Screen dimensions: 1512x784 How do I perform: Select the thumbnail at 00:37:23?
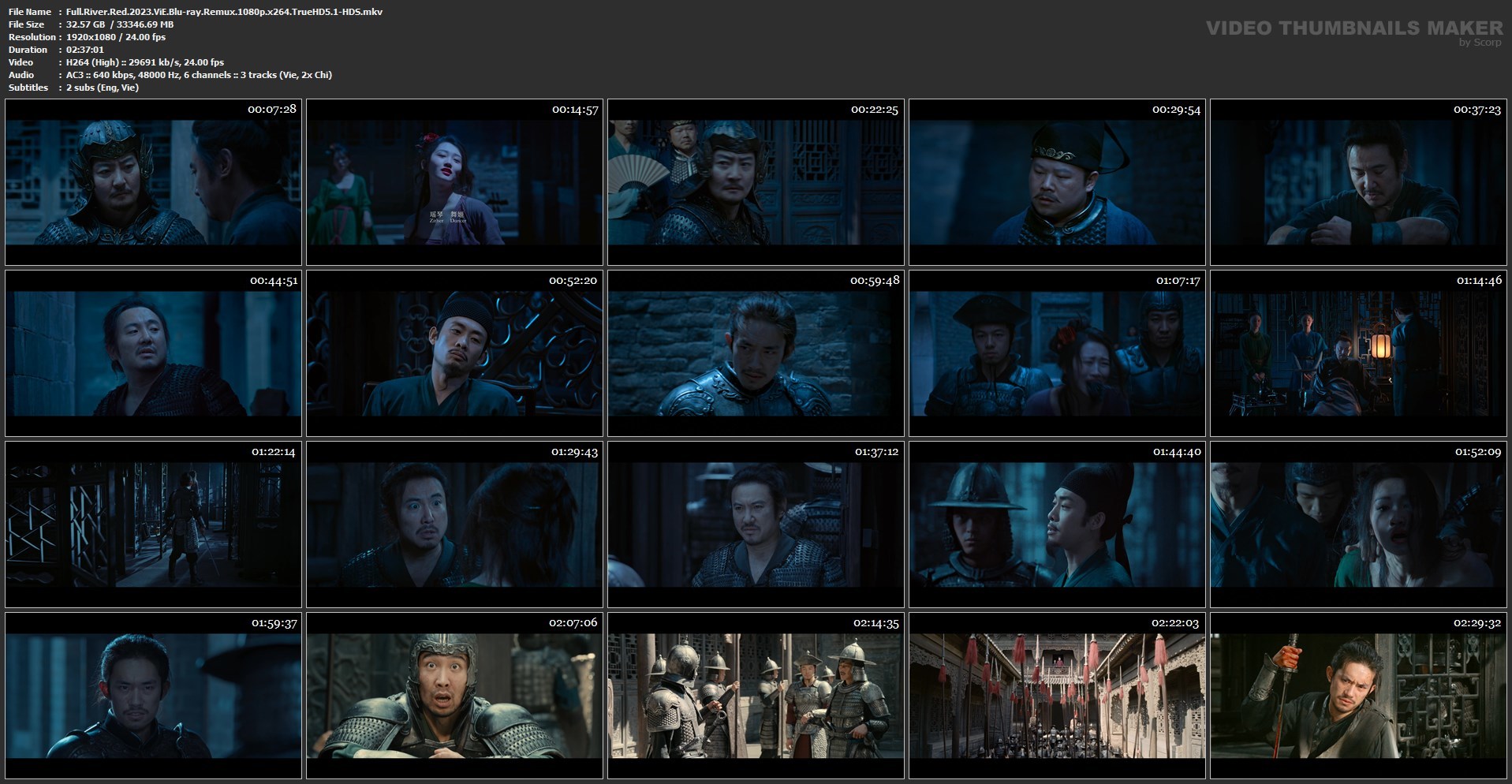(x=1358, y=182)
